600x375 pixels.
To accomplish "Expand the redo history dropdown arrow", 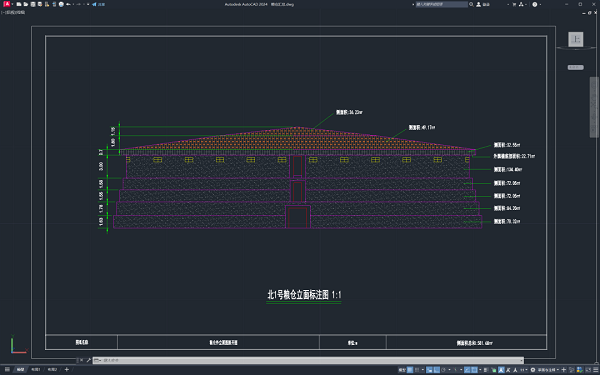I will click(84, 4).
